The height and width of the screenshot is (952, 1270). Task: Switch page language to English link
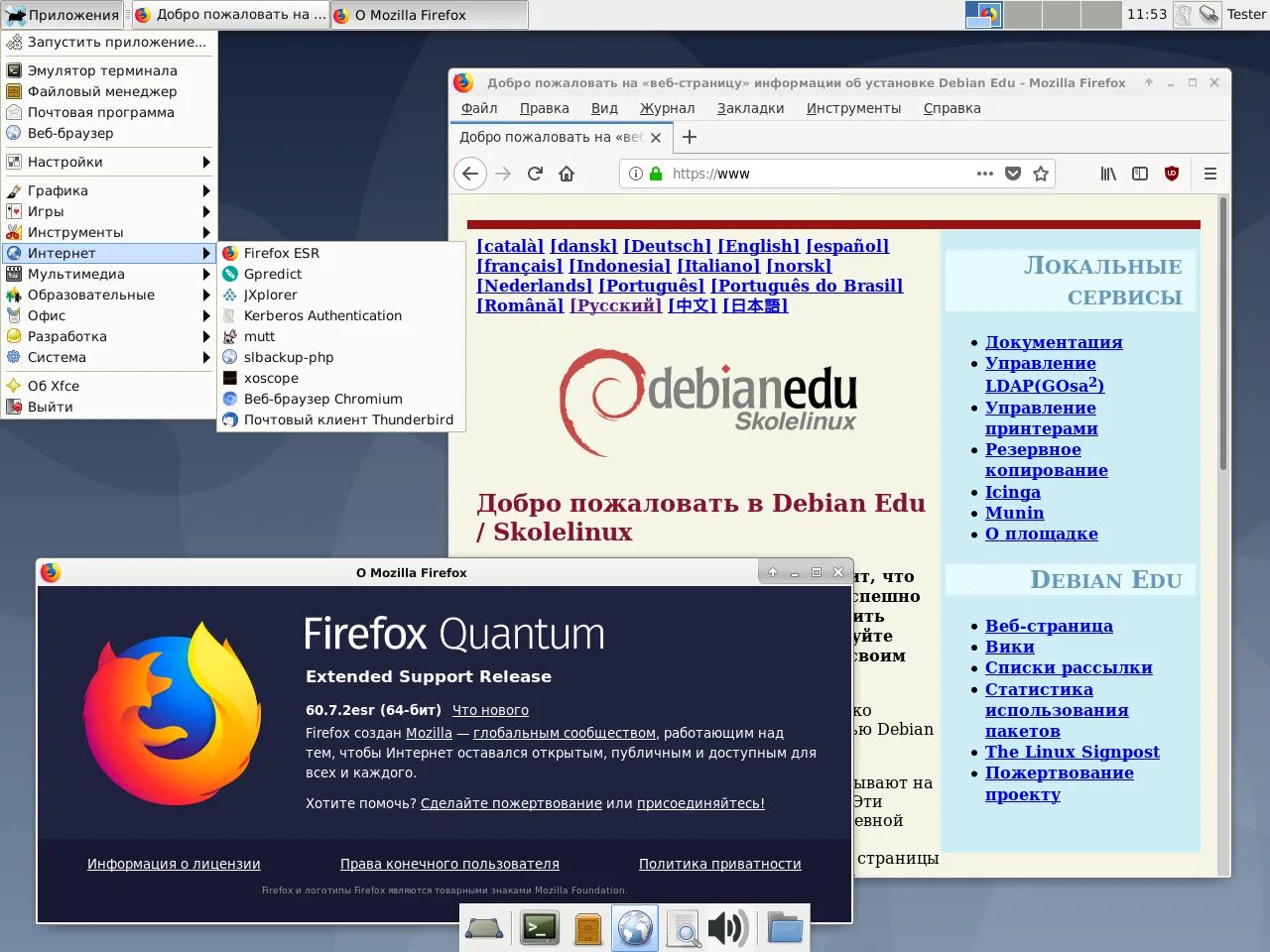pyautogui.click(x=759, y=246)
